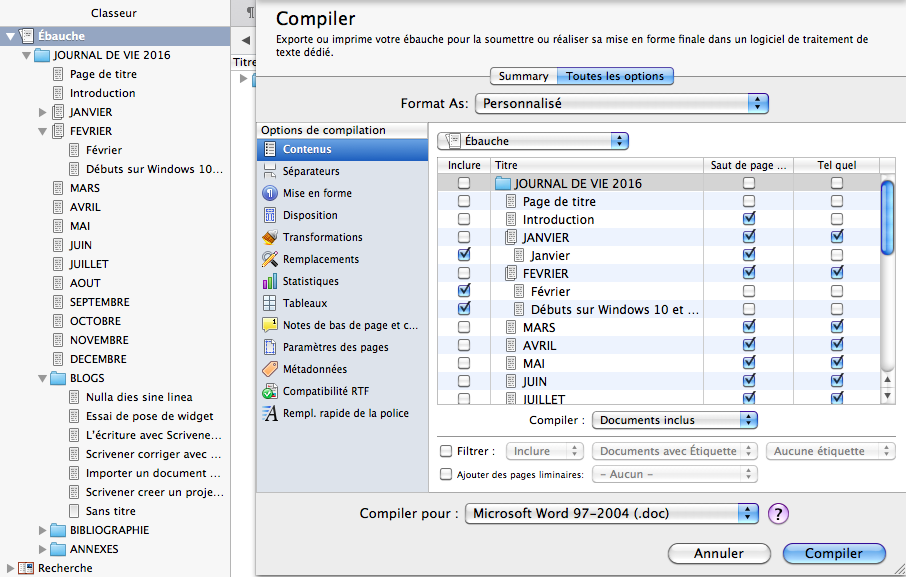The image size is (906, 577).
Task: Open Notes de bas de page options
Action: coord(340,325)
